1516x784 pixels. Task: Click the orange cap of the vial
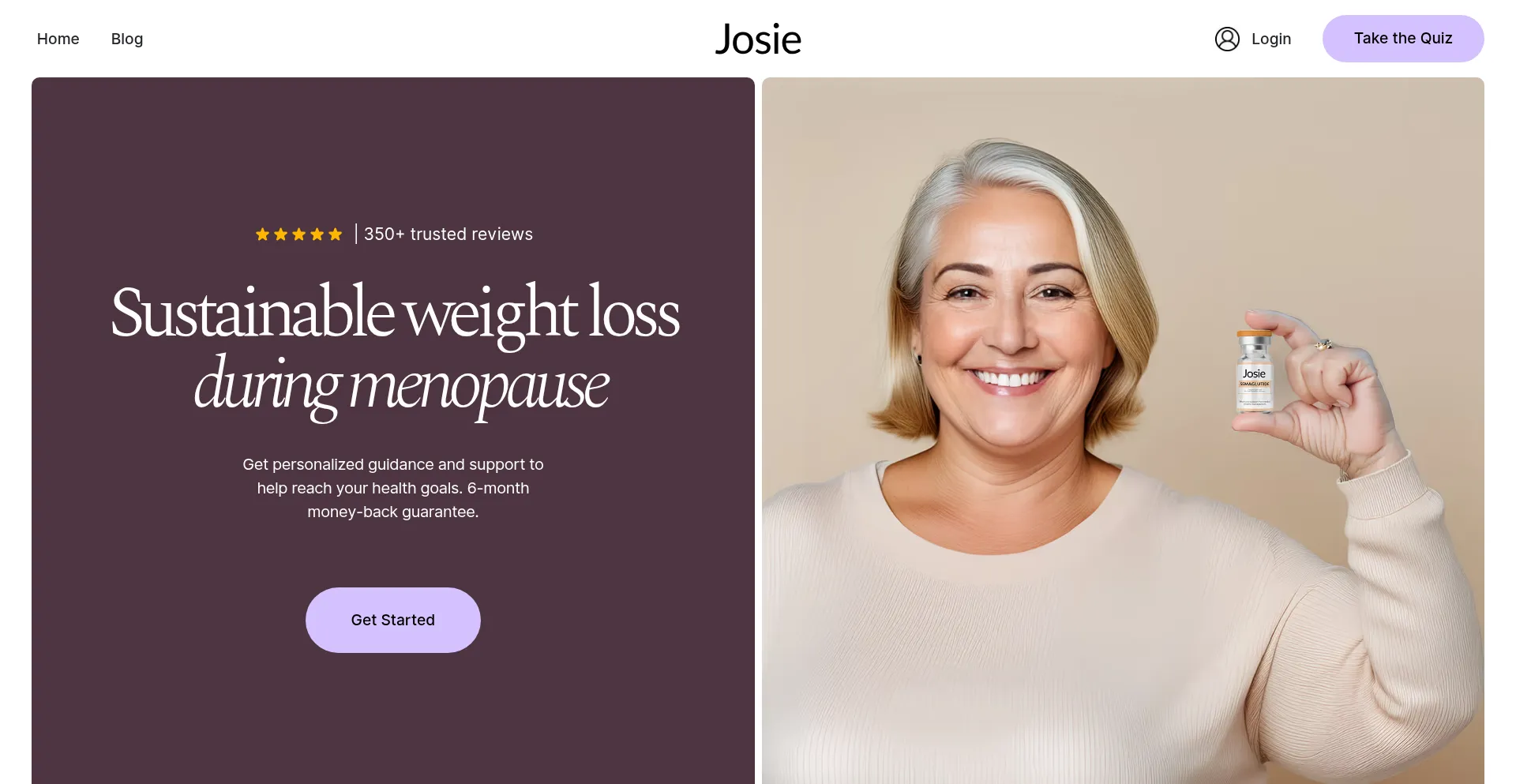coord(1254,334)
